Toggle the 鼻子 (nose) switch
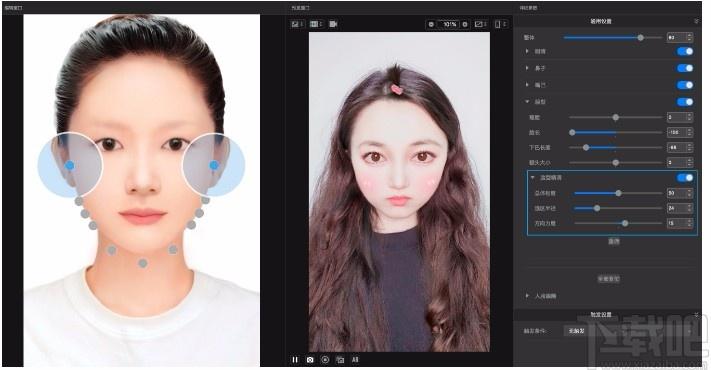 (685, 68)
